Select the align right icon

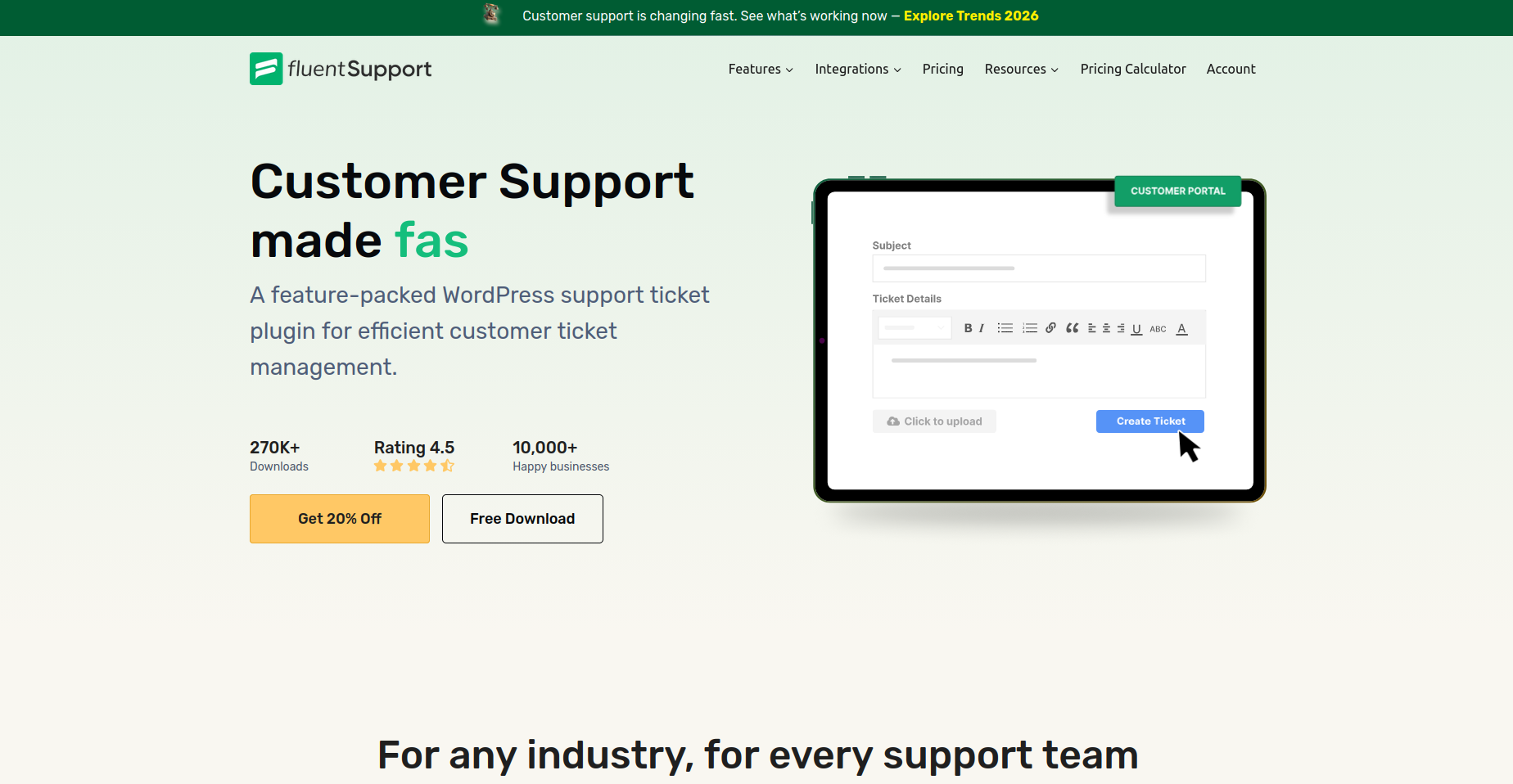1121,328
